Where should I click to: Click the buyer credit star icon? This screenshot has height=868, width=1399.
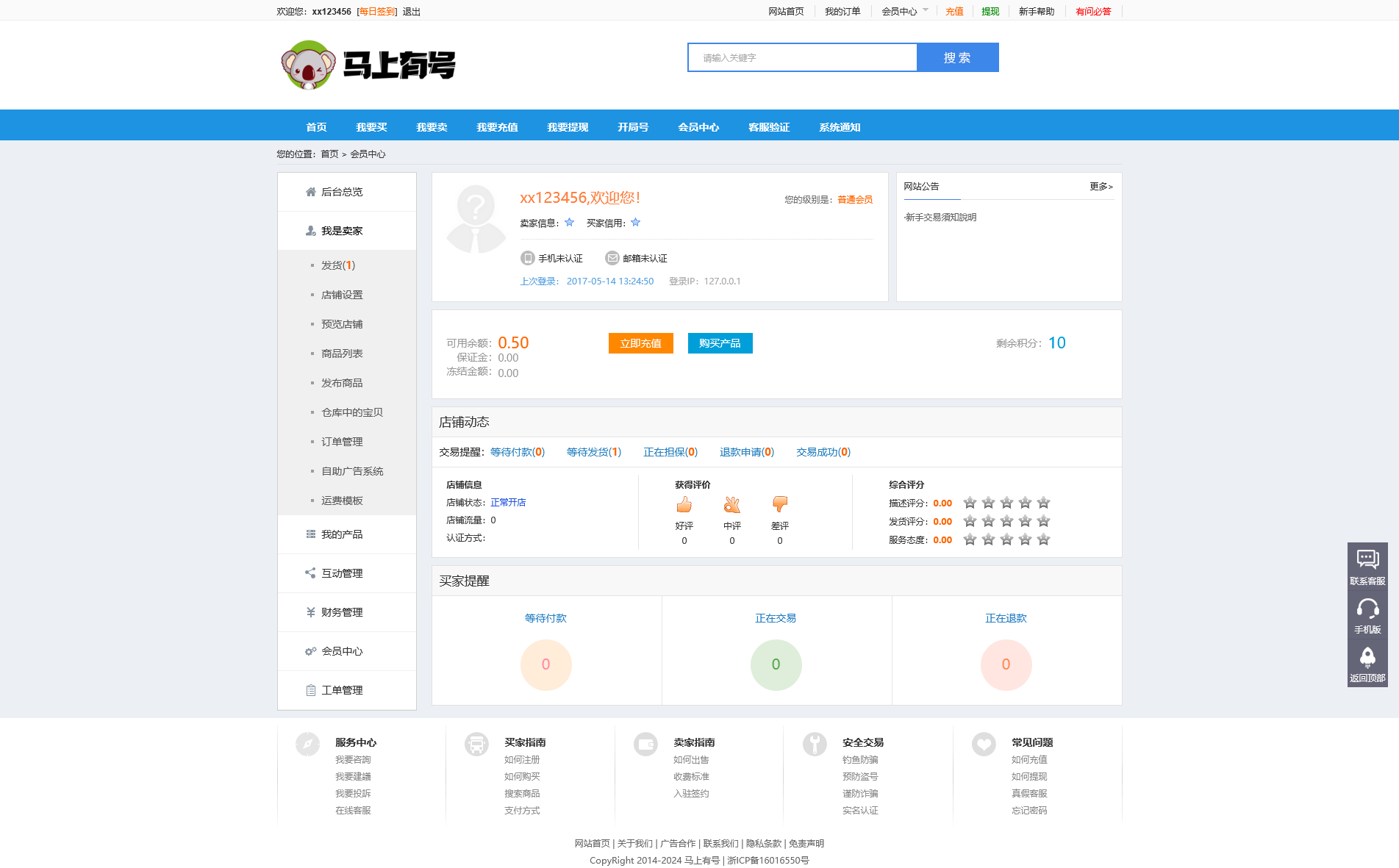pyautogui.click(x=636, y=222)
